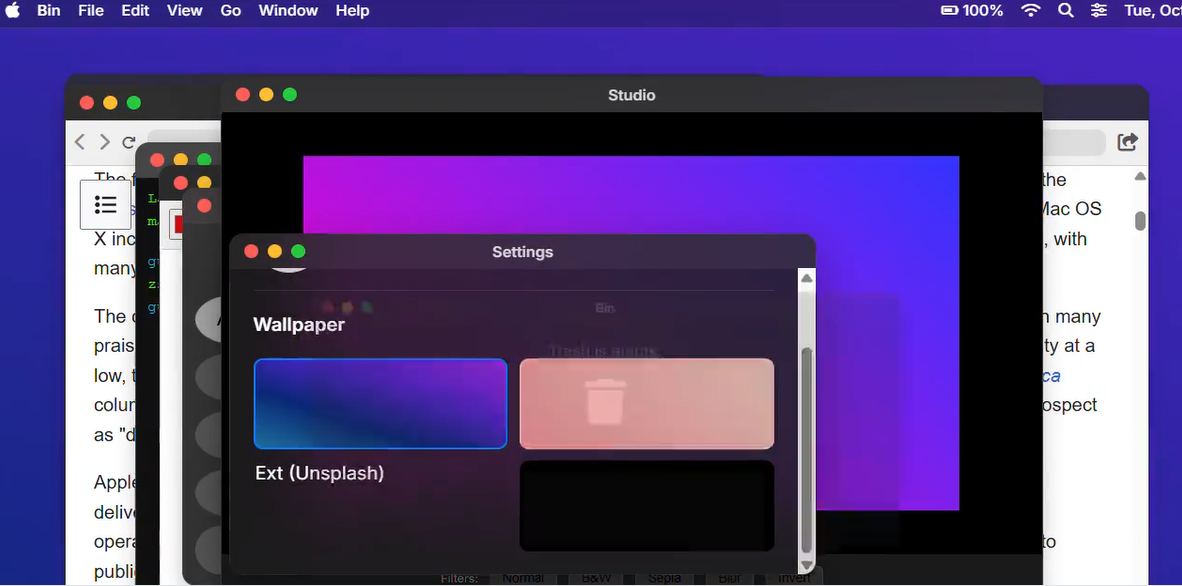Minimize the browser window
The width and height of the screenshot is (1182, 586).
(110, 103)
